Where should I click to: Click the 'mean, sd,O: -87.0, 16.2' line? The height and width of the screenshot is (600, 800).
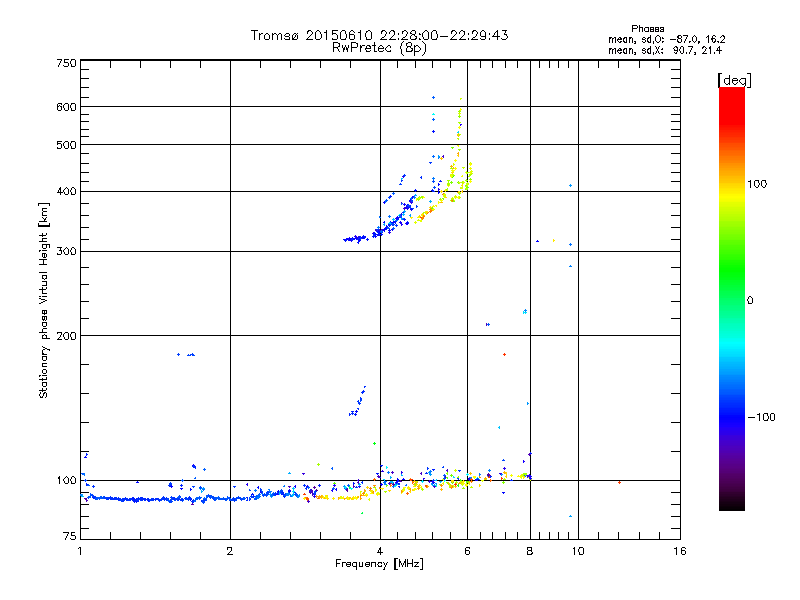(666, 39)
